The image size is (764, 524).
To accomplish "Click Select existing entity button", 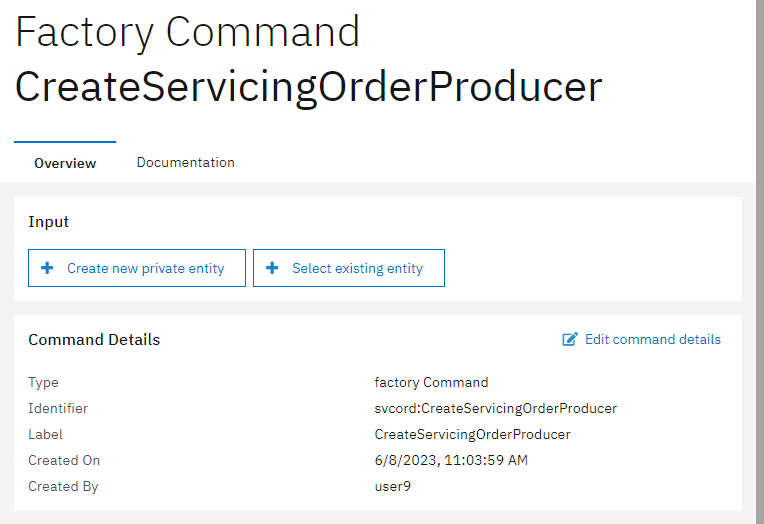I will (x=349, y=268).
